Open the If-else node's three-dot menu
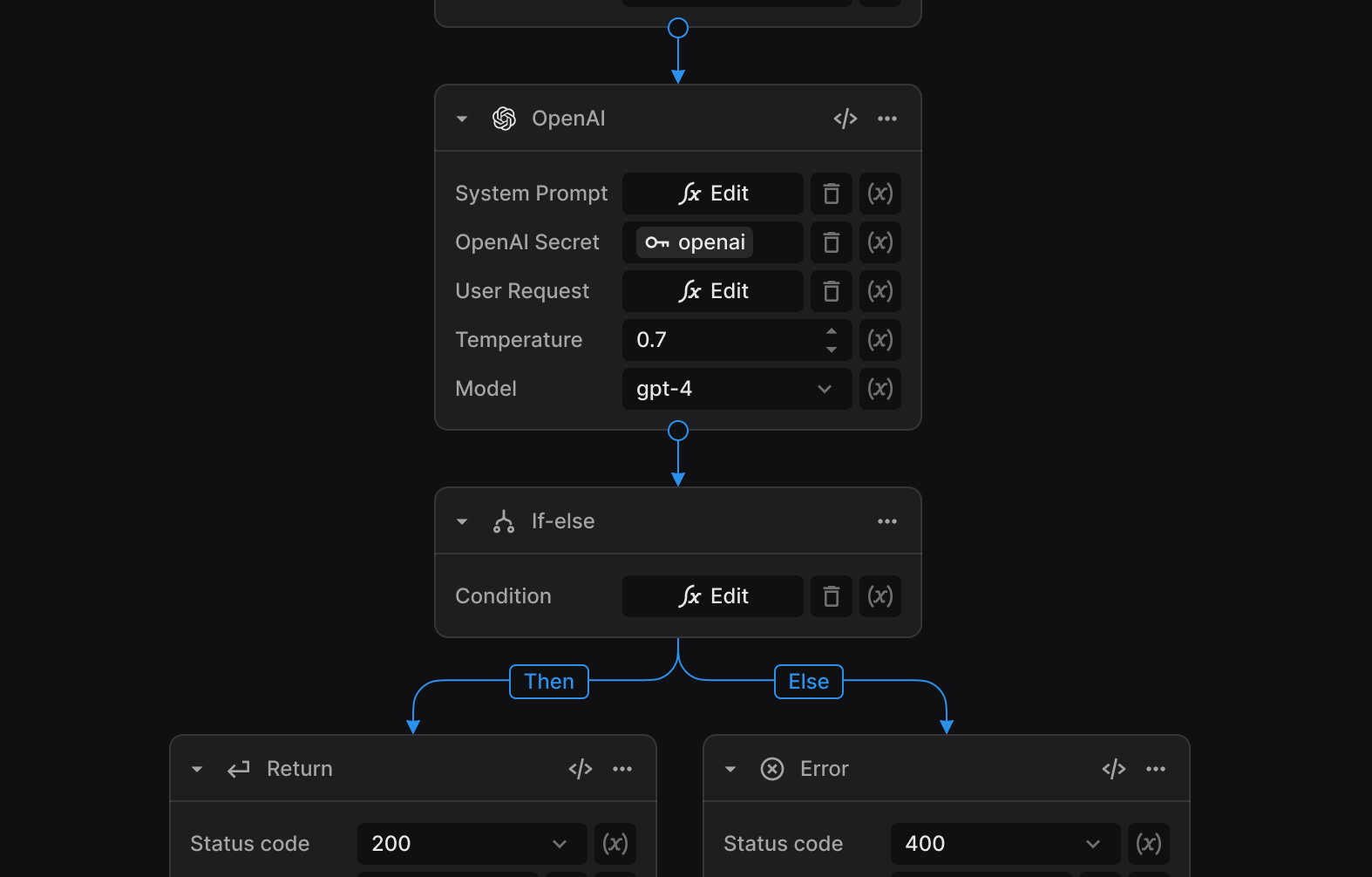 pos(887,521)
